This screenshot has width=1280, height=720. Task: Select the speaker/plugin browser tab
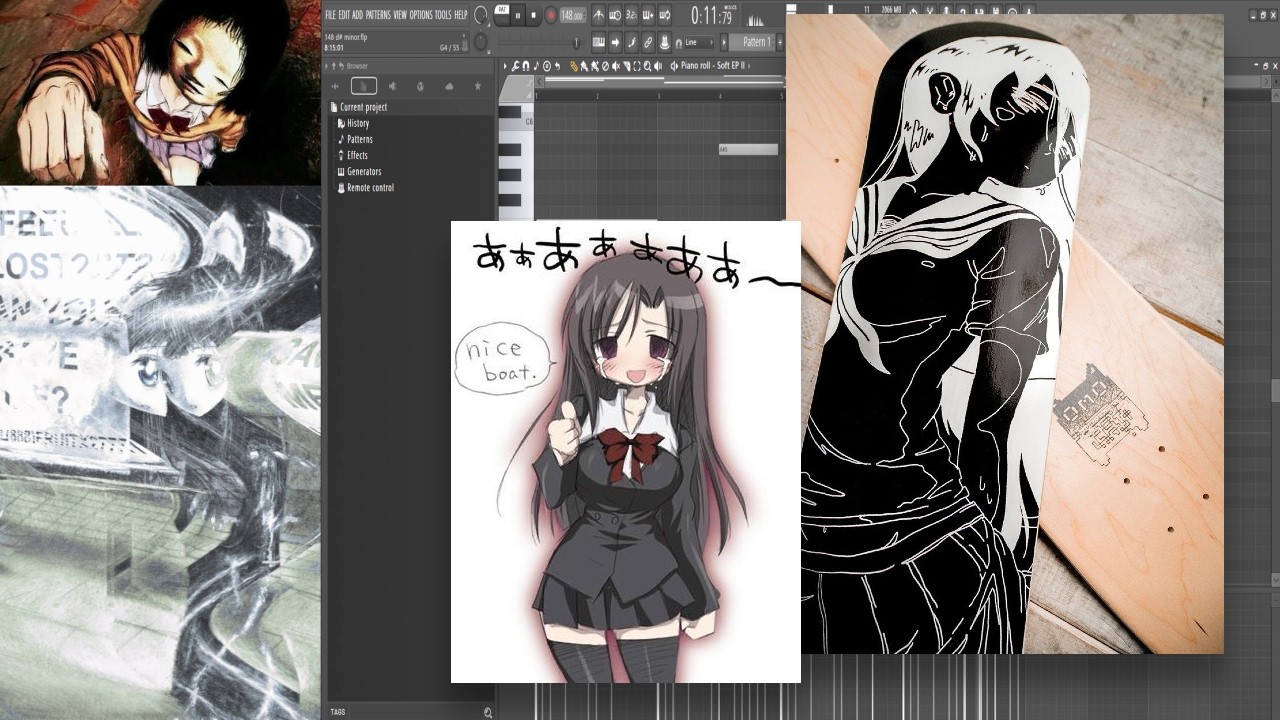pyautogui.click(x=392, y=86)
